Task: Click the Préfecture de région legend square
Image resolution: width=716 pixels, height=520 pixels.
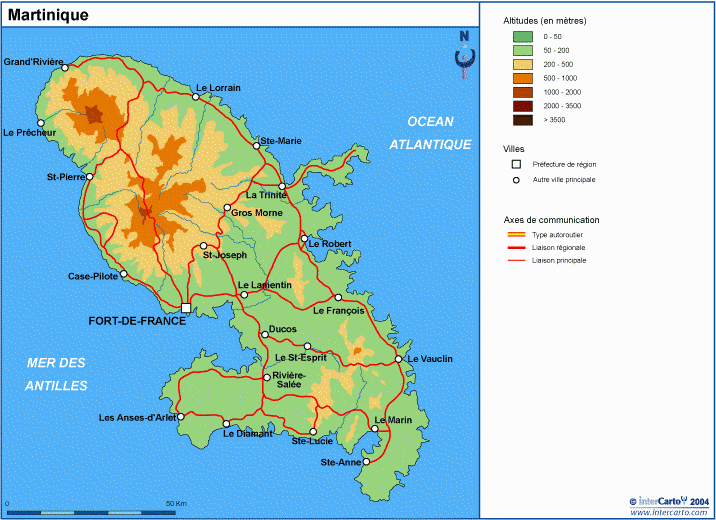Action: 517,164
